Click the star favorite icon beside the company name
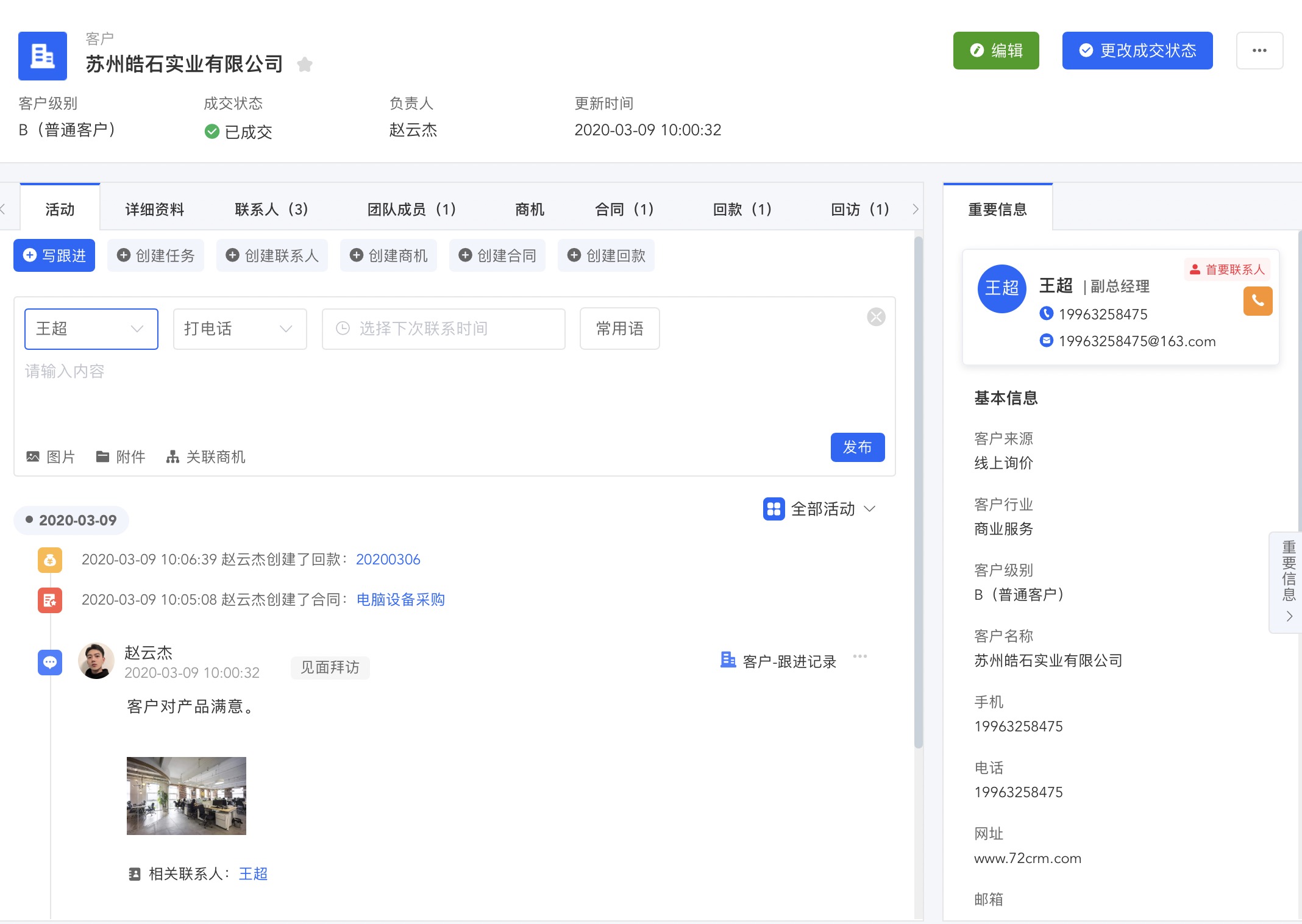 point(305,64)
